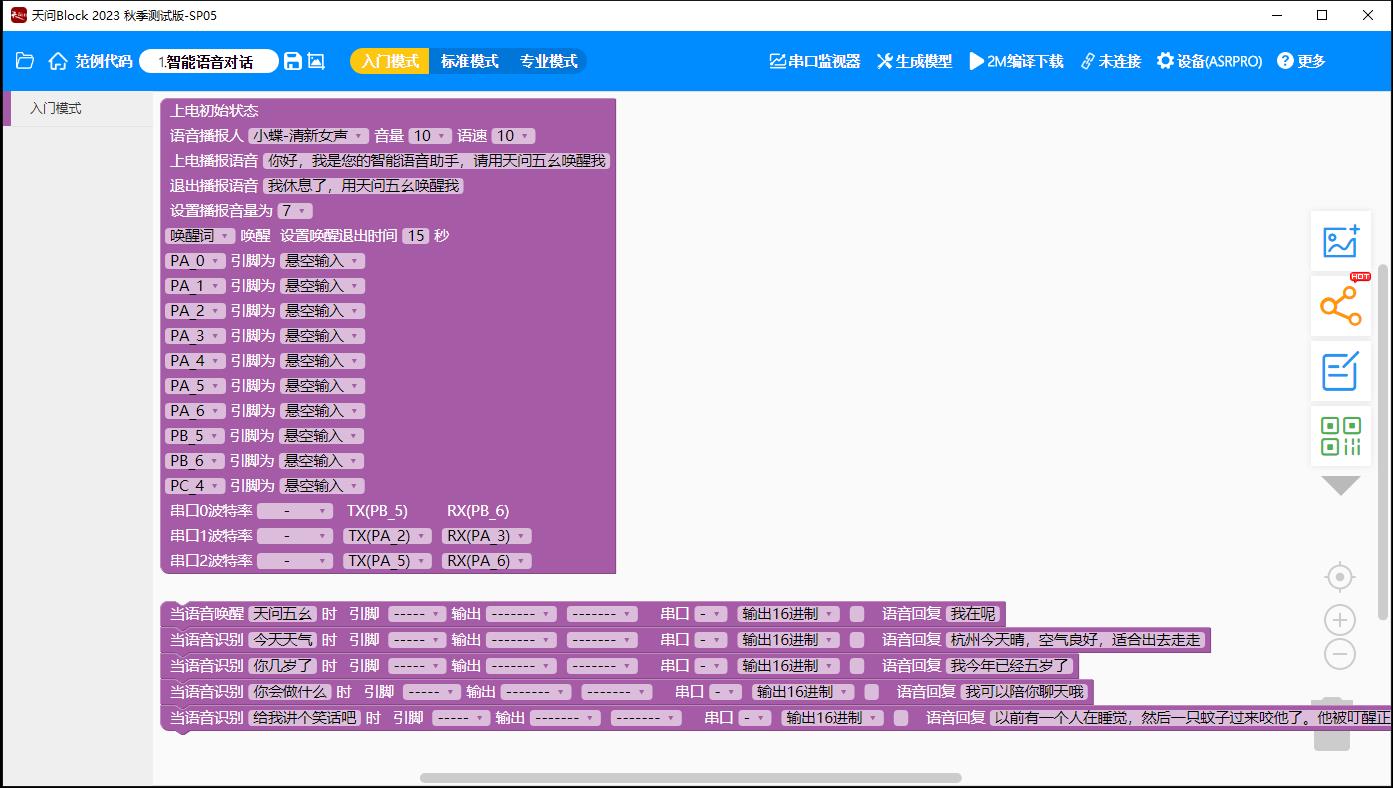
Task: Click the home icon for example code
Action: click(58, 61)
